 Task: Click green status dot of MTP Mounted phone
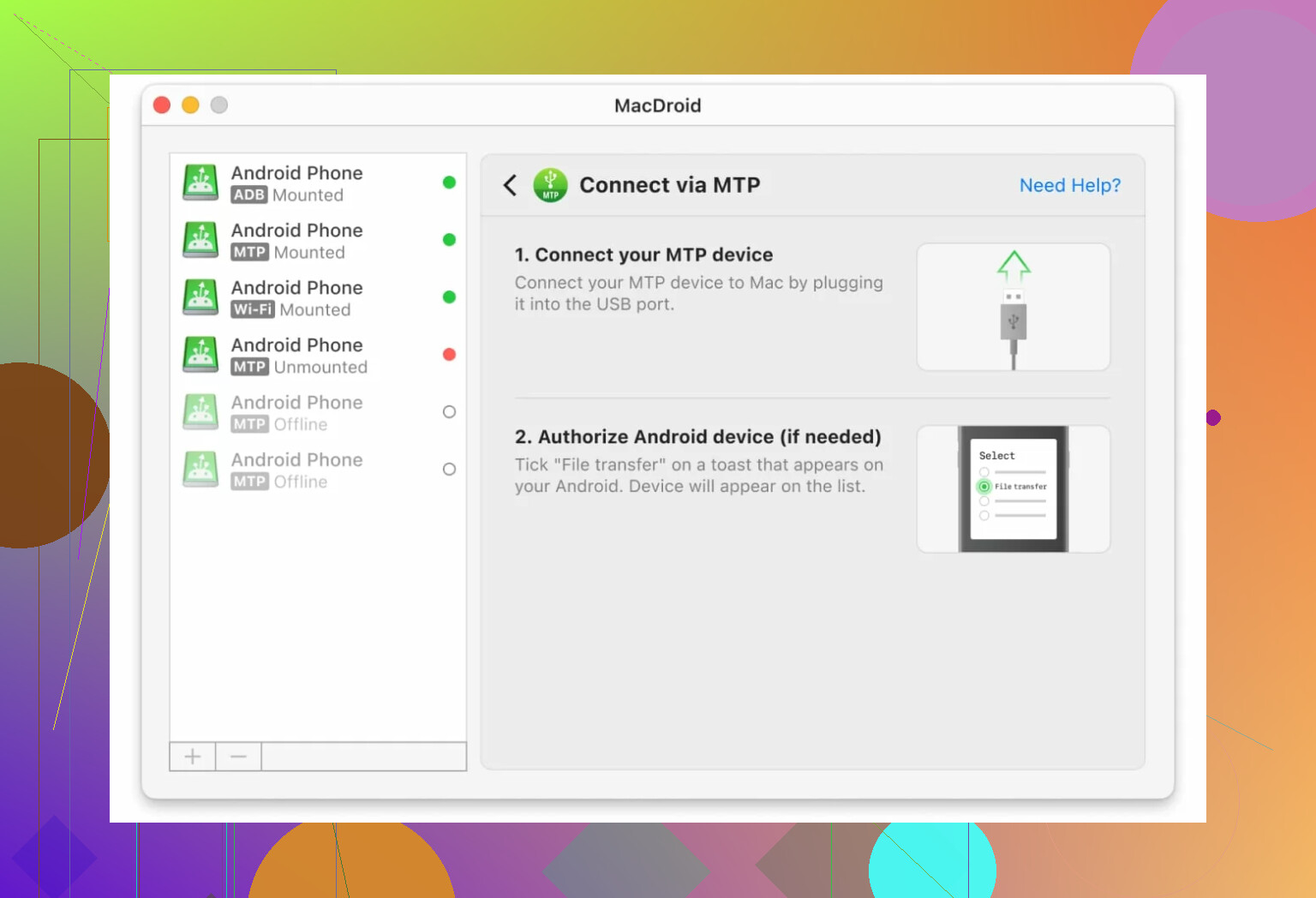pos(449,240)
